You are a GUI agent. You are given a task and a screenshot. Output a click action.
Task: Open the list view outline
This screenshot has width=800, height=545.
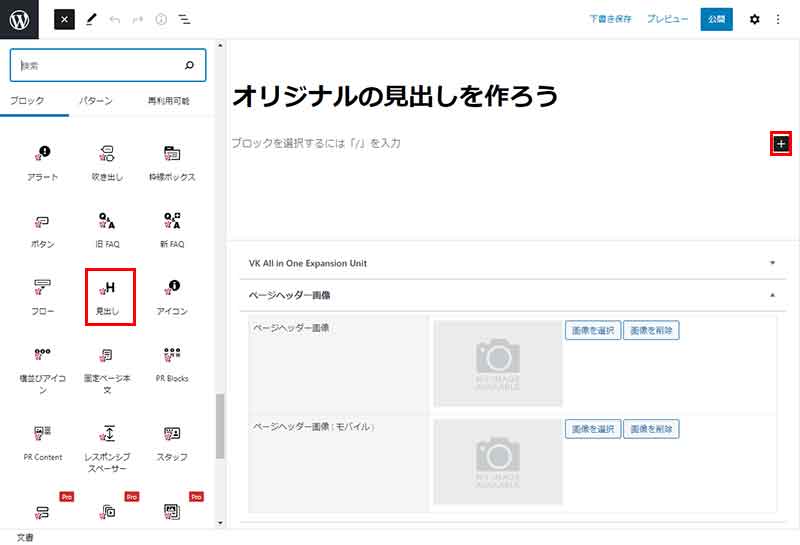tap(184, 19)
